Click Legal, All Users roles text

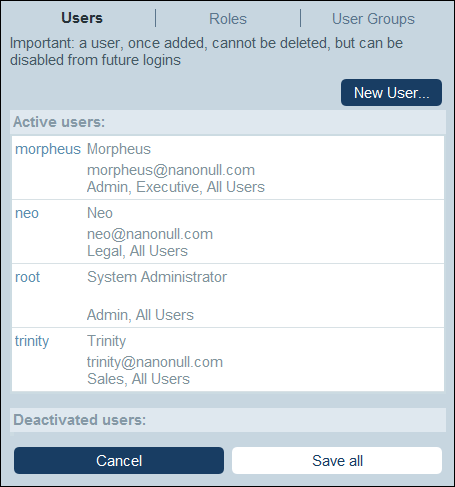[x=137, y=251]
